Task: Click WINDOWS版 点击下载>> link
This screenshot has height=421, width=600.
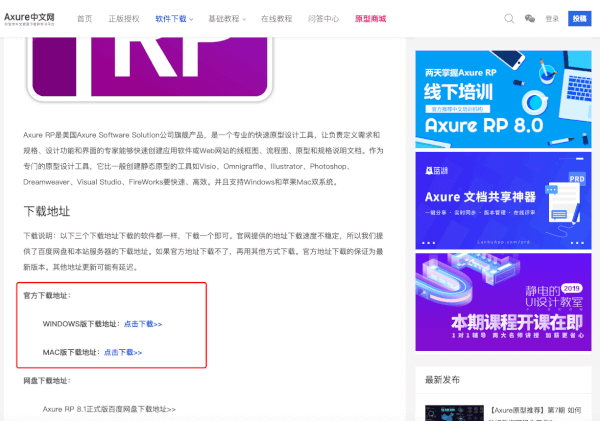Action: pyautogui.click(x=143, y=324)
